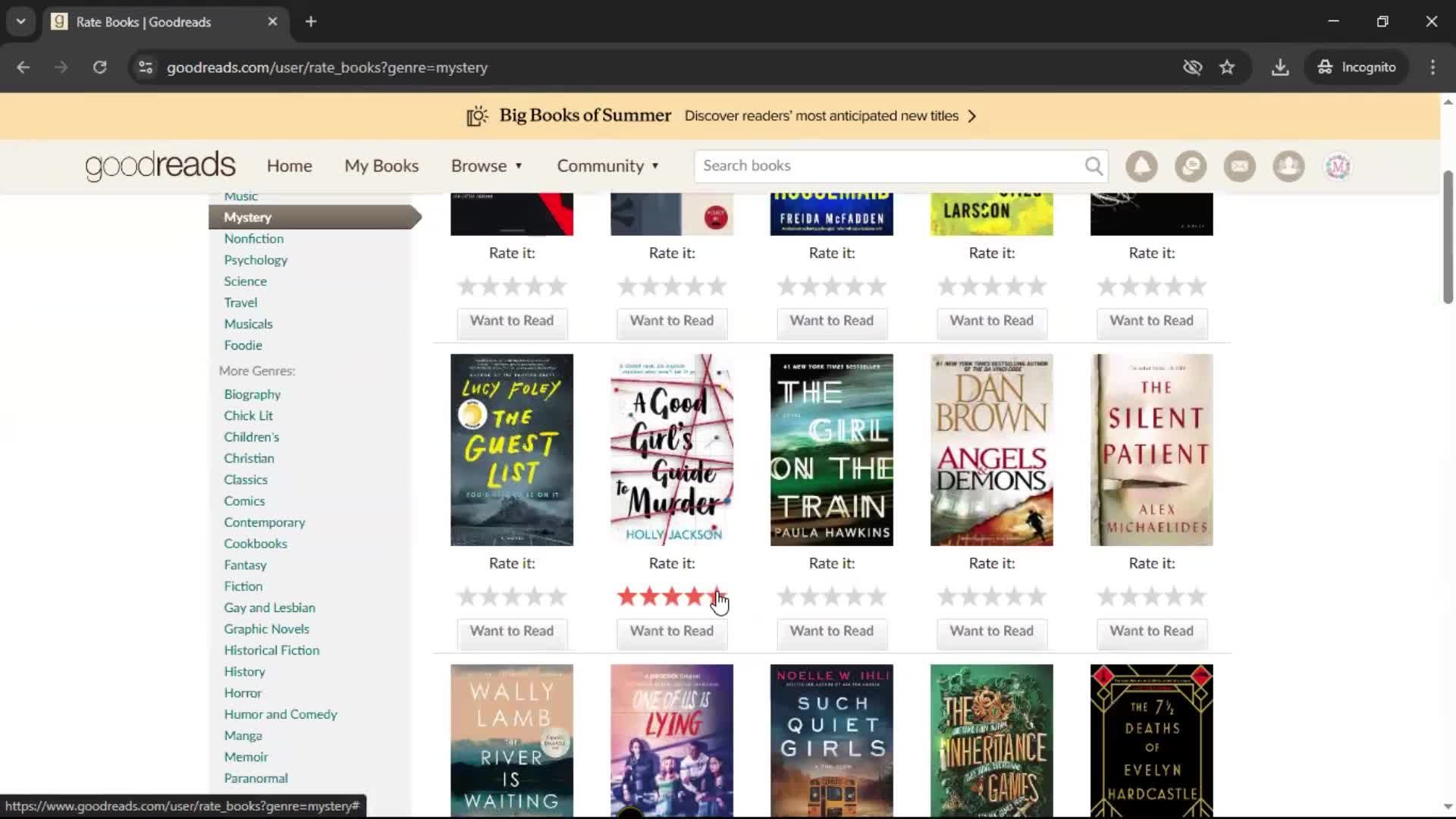
Task: Open the Fantasy genre
Action: click(245, 565)
